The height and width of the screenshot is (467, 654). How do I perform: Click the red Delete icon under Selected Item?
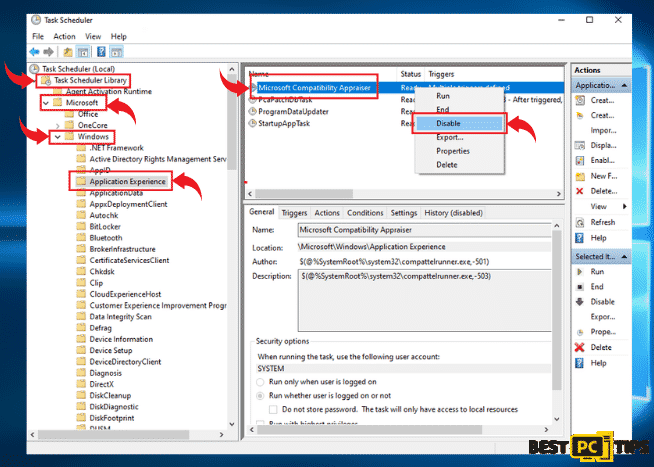click(x=579, y=347)
